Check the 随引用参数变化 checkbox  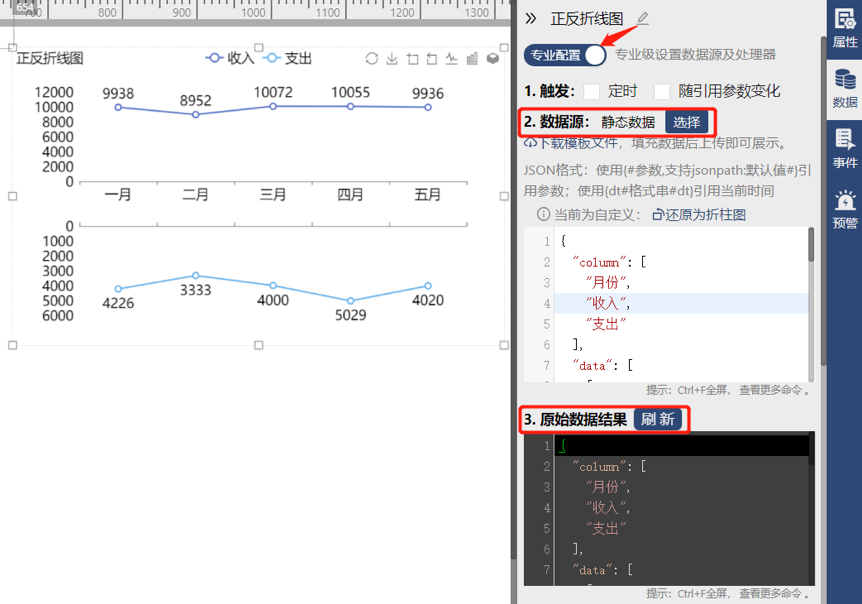[x=662, y=91]
